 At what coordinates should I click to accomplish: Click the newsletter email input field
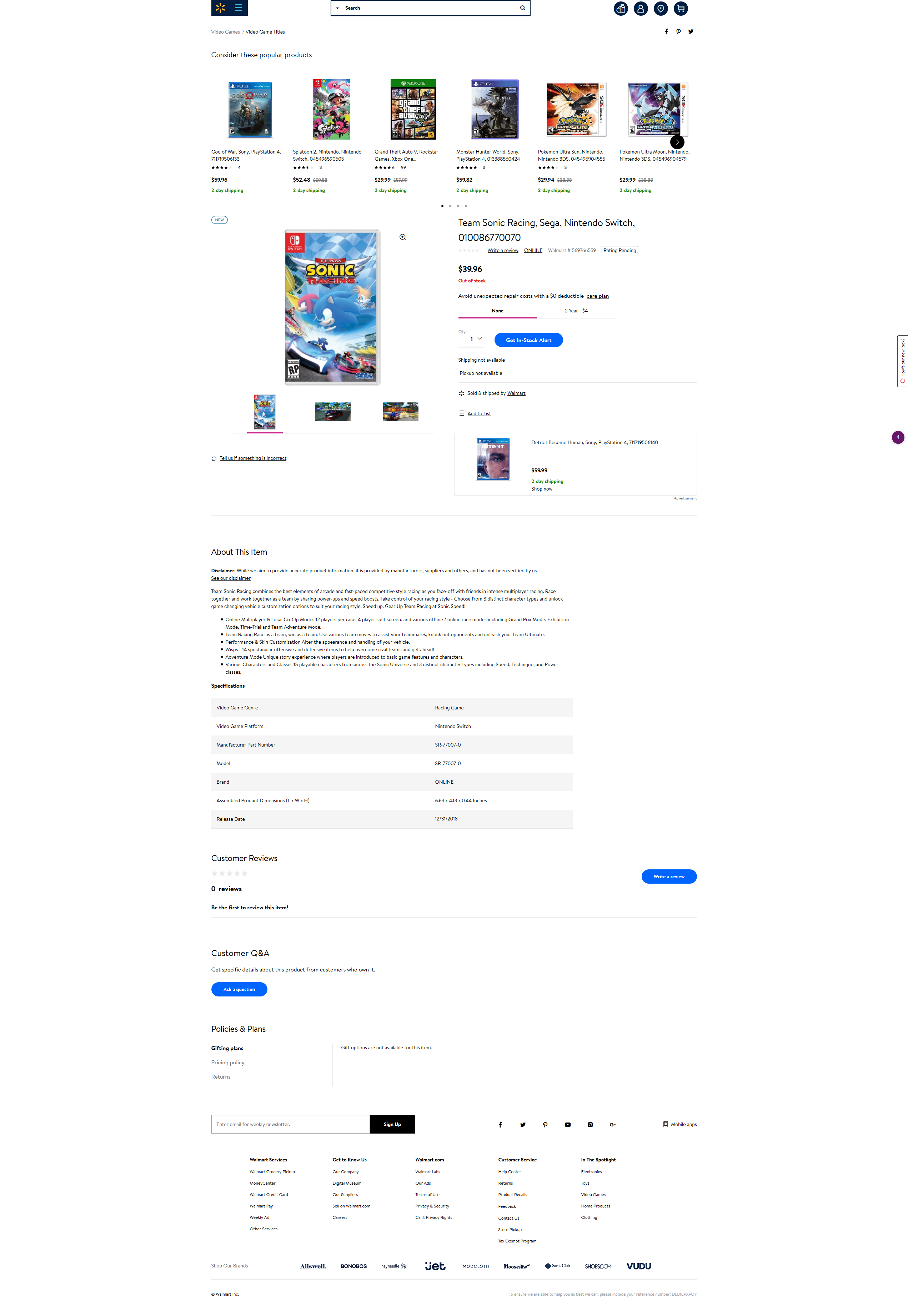pos(290,1124)
